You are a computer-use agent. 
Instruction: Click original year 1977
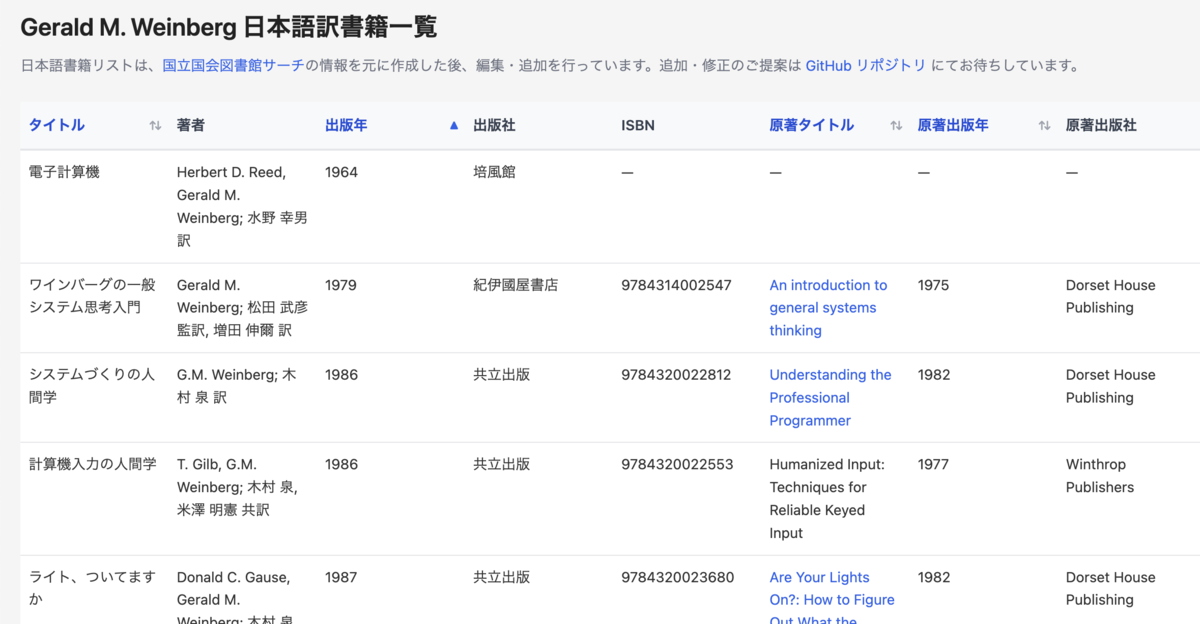933,464
